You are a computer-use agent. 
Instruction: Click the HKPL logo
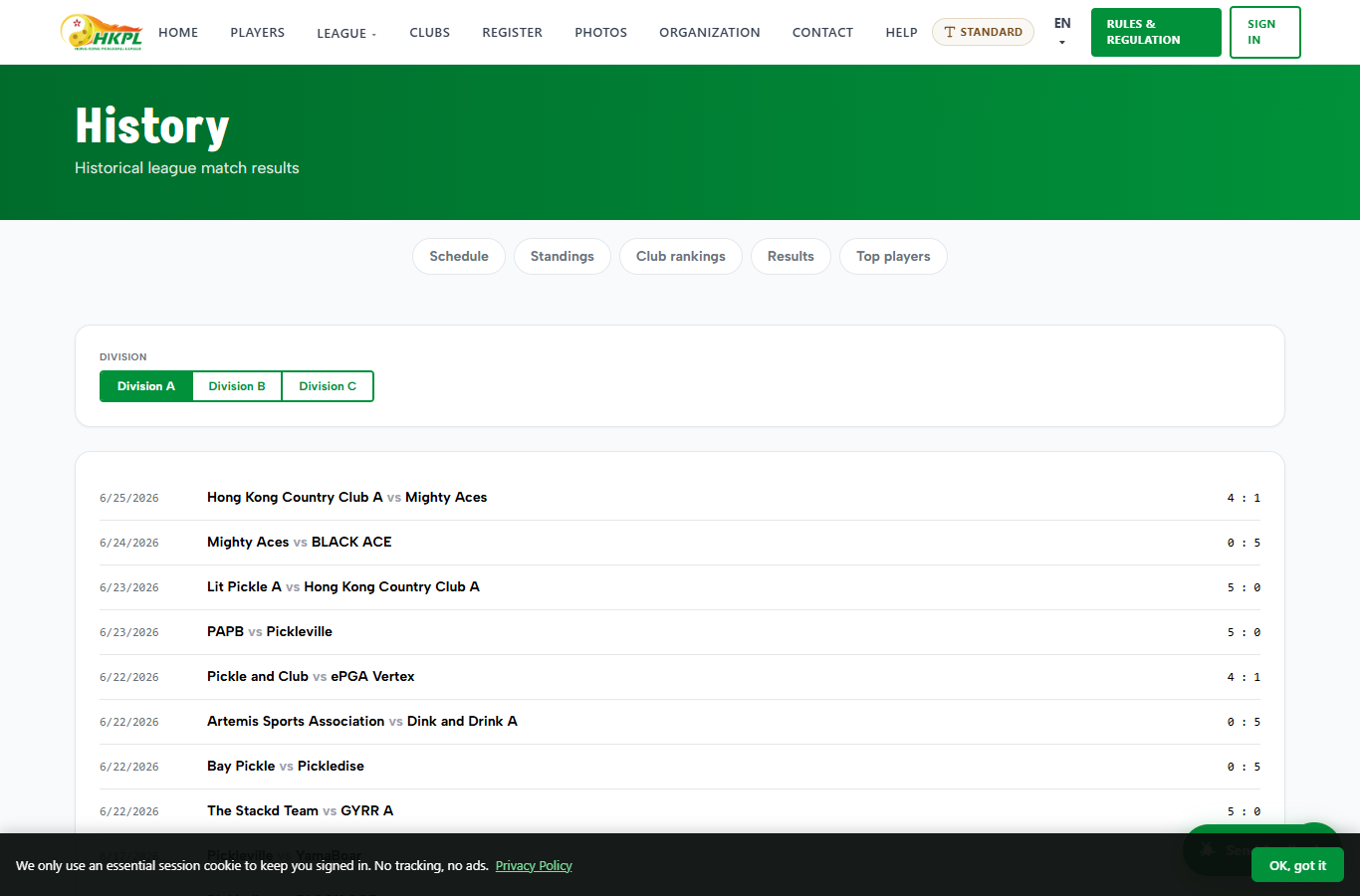click(x=102, y=32)
